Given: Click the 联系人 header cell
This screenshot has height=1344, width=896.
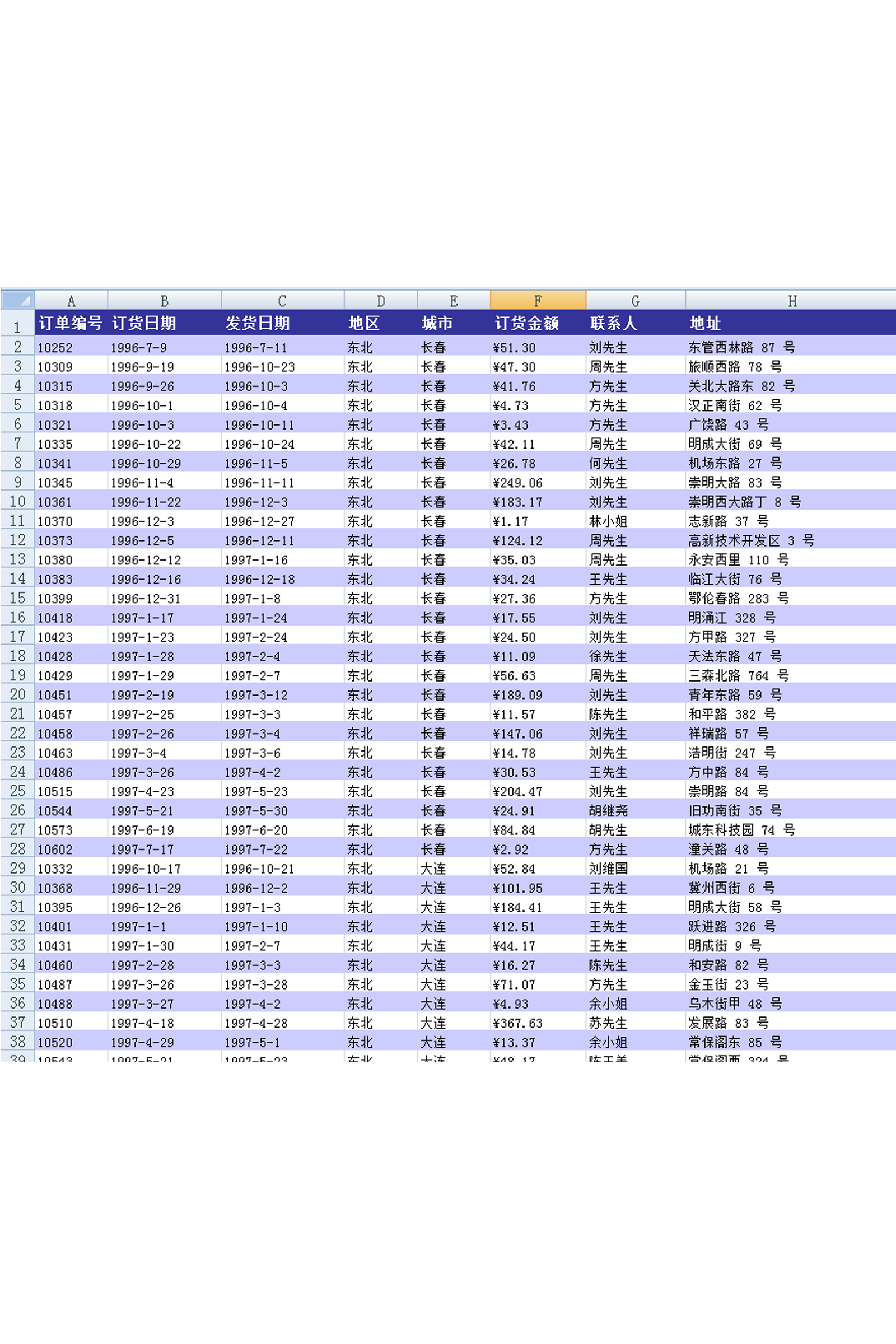Looking at the screenshot, I should pos(635,324).
